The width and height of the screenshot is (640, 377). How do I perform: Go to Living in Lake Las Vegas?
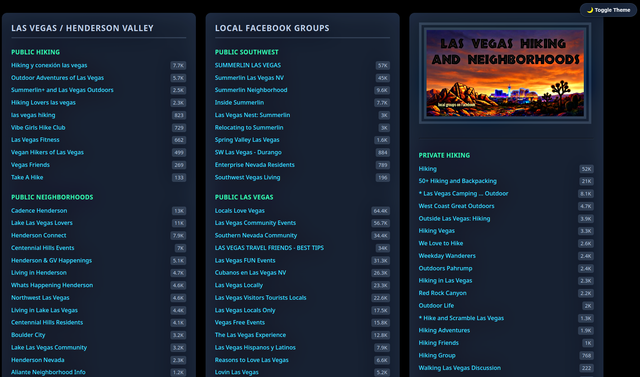(x=44, y=310)
